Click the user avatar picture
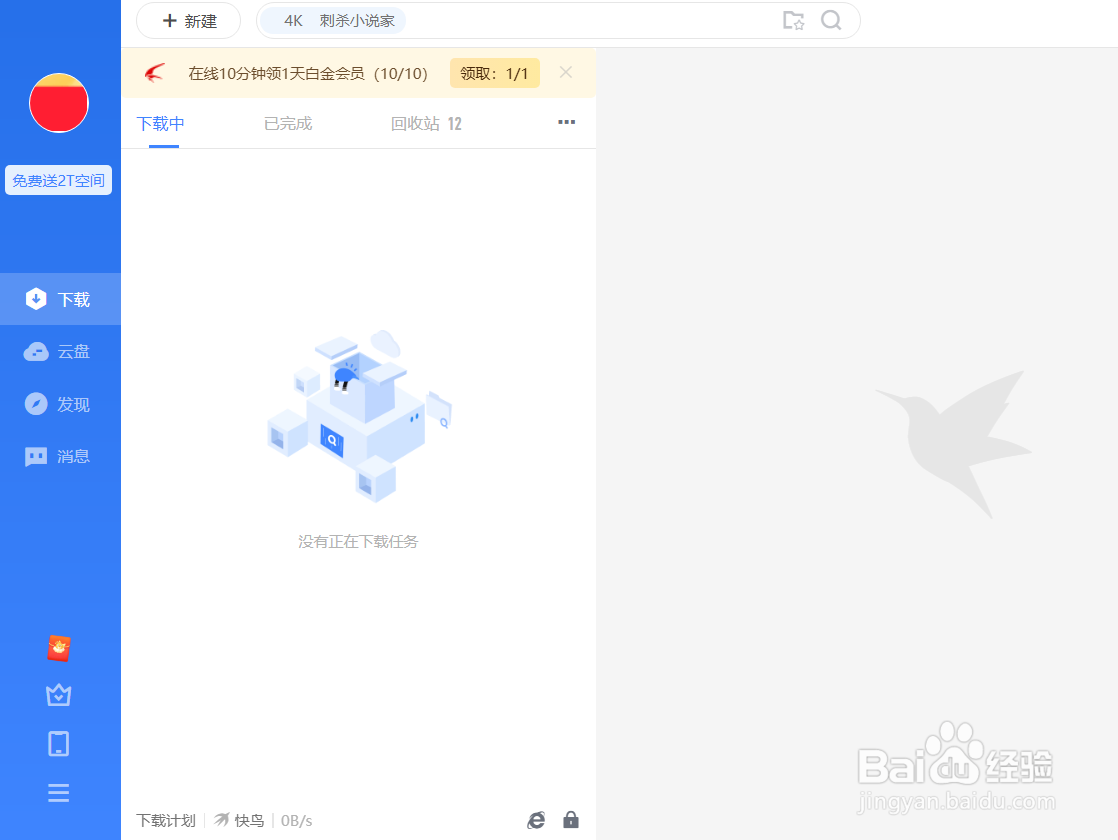 (59, 103)
